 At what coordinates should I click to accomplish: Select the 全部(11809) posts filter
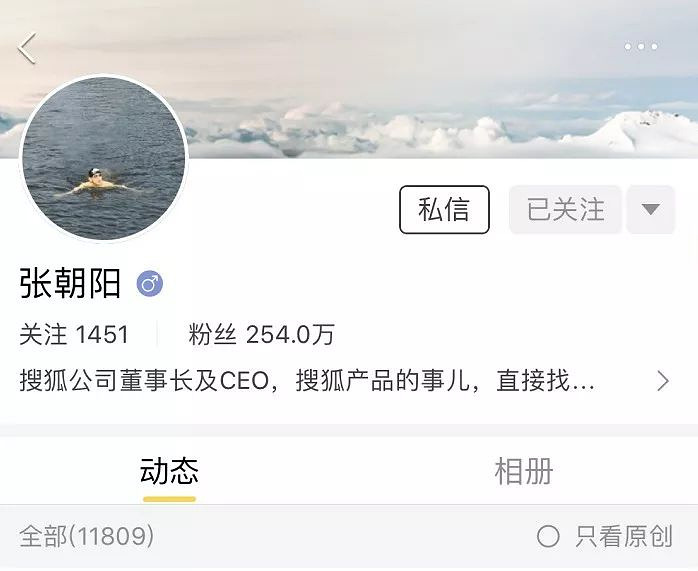click(x=87, y=536)
